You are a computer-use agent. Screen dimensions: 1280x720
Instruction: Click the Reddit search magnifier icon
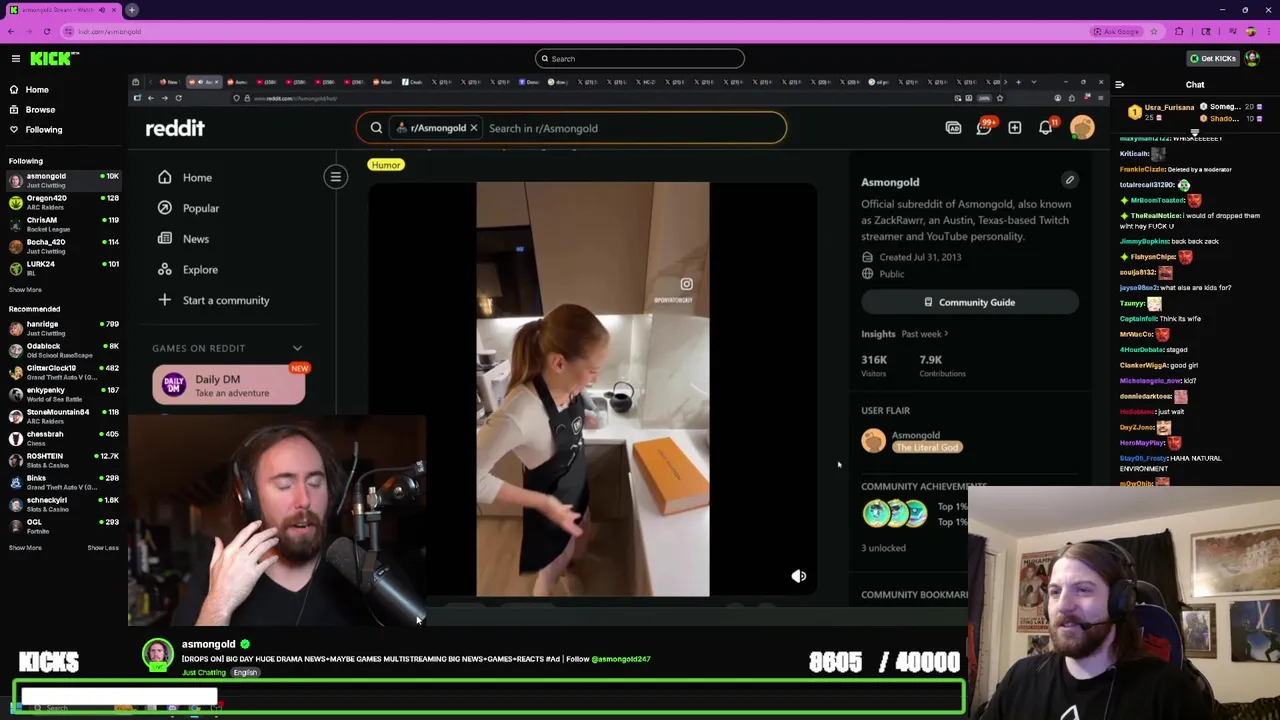376,128
